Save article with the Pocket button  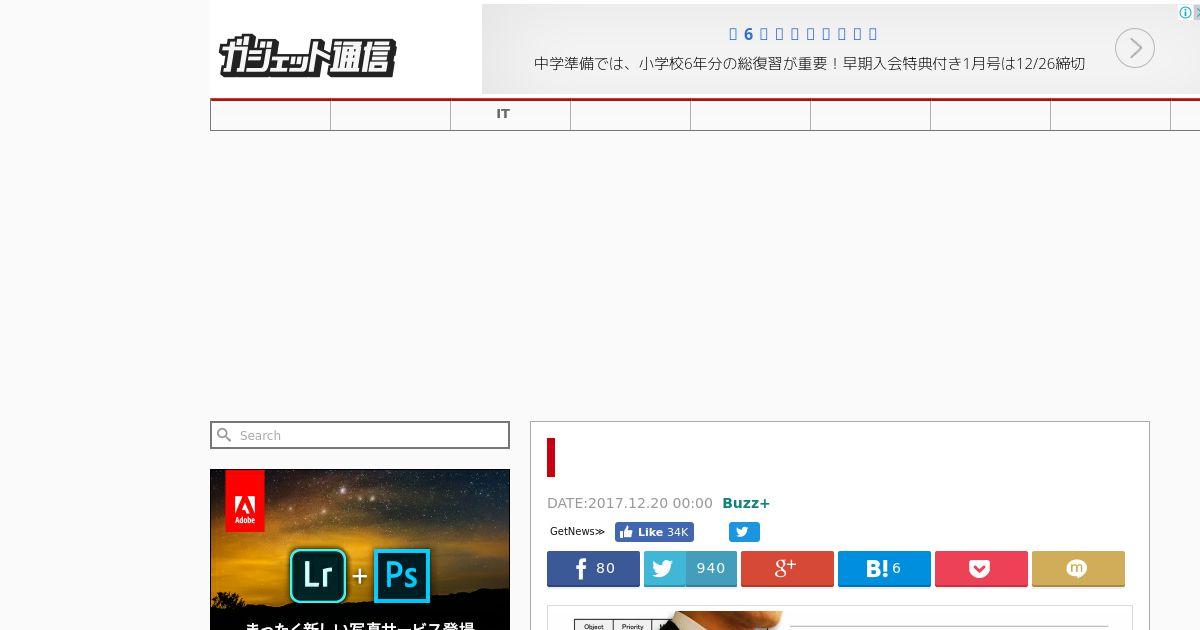click(981, 568)
